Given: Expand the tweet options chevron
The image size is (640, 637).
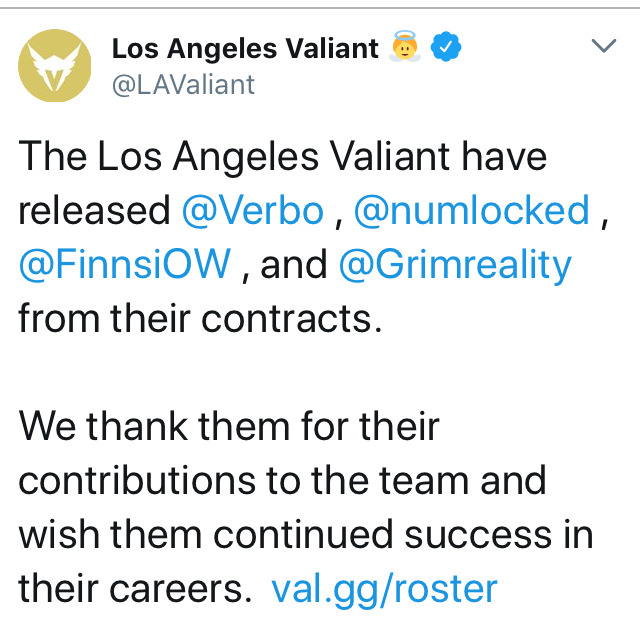Looking at the screenshot, I should tap(603, 46).
